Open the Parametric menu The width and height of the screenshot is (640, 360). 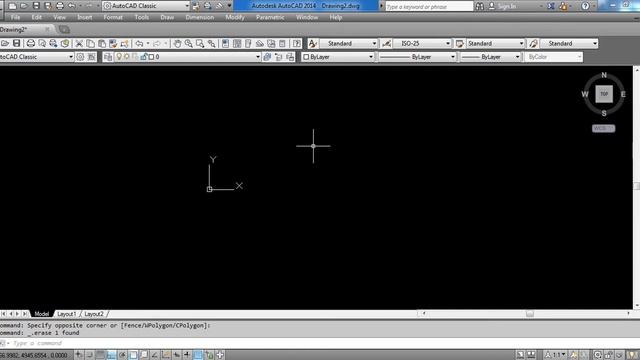270,18
